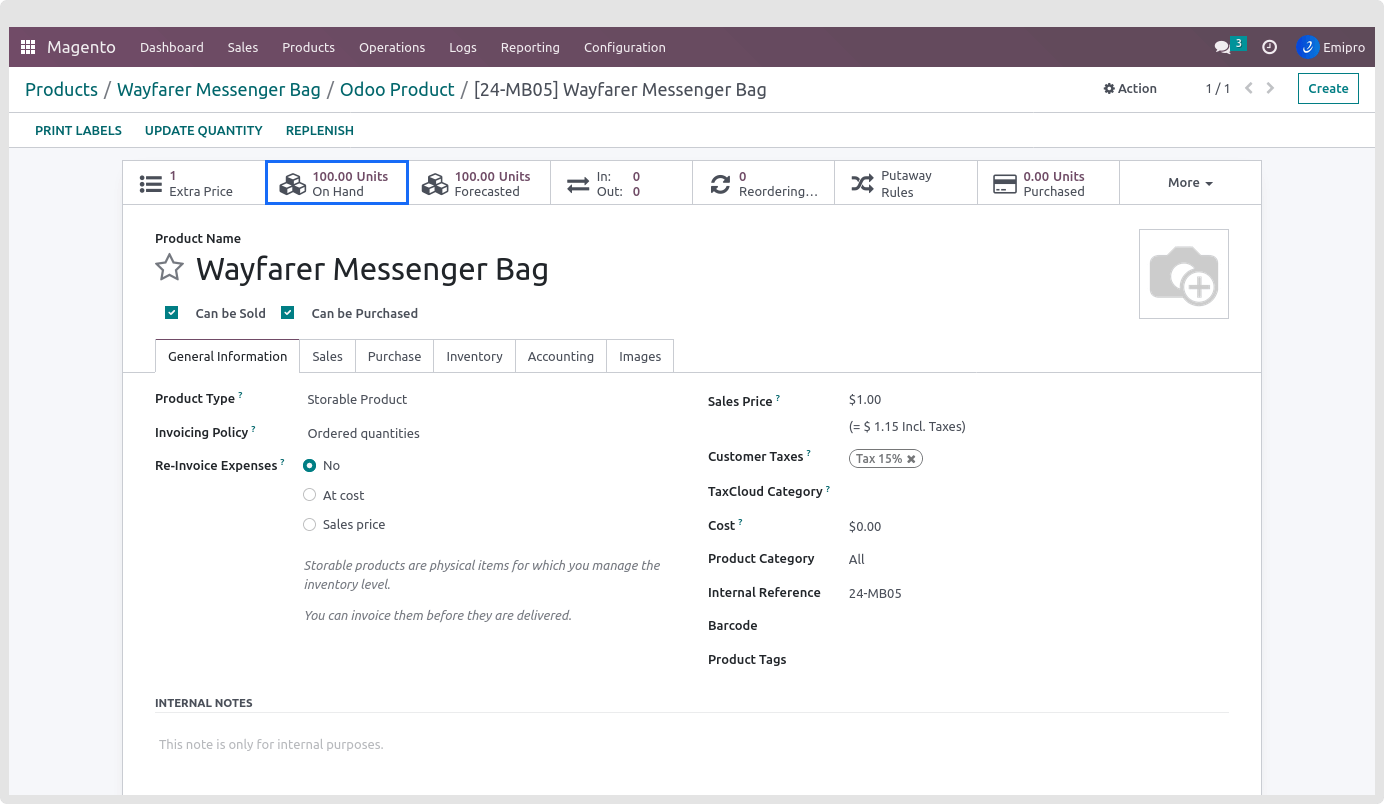The image size is (1384, 804).
Task: Switch to the Inventory tab
Action: [x=474, y=356]
